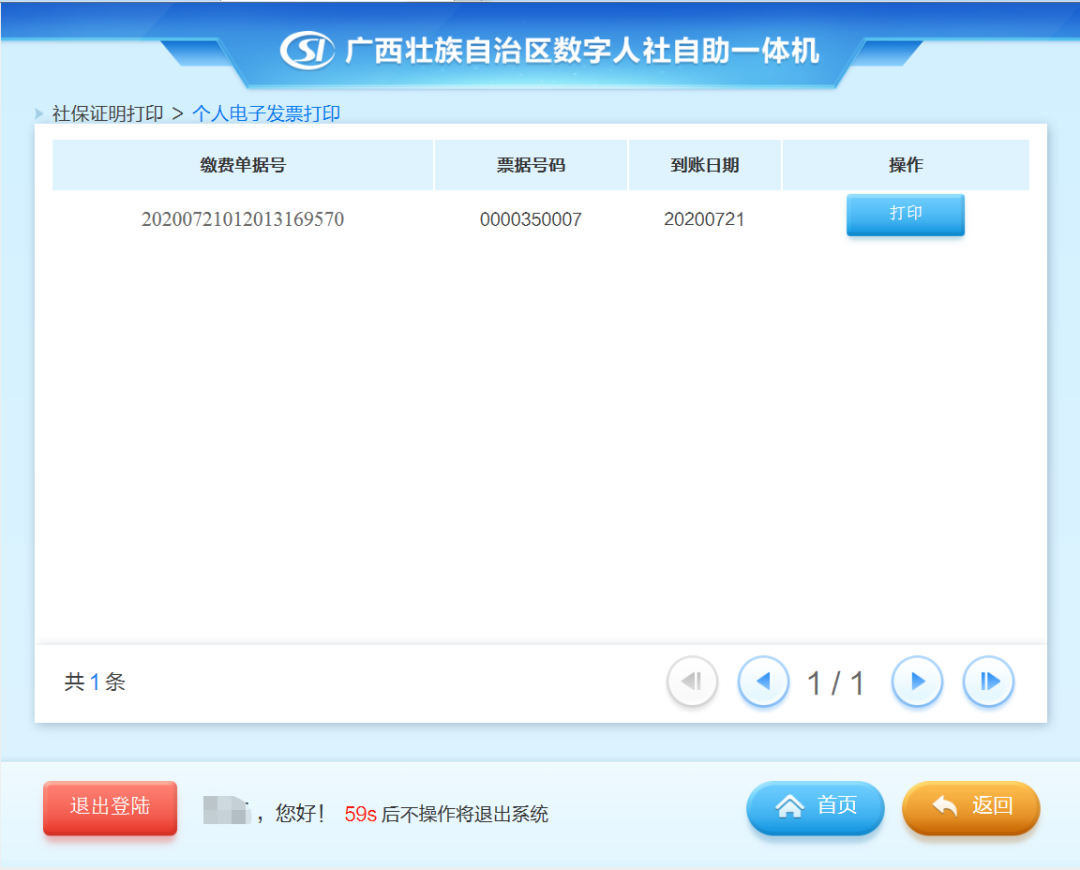Open the 社保证明打印 breadcrumb link
This screenshot has height=870, width=1080.
click(107, 114)
